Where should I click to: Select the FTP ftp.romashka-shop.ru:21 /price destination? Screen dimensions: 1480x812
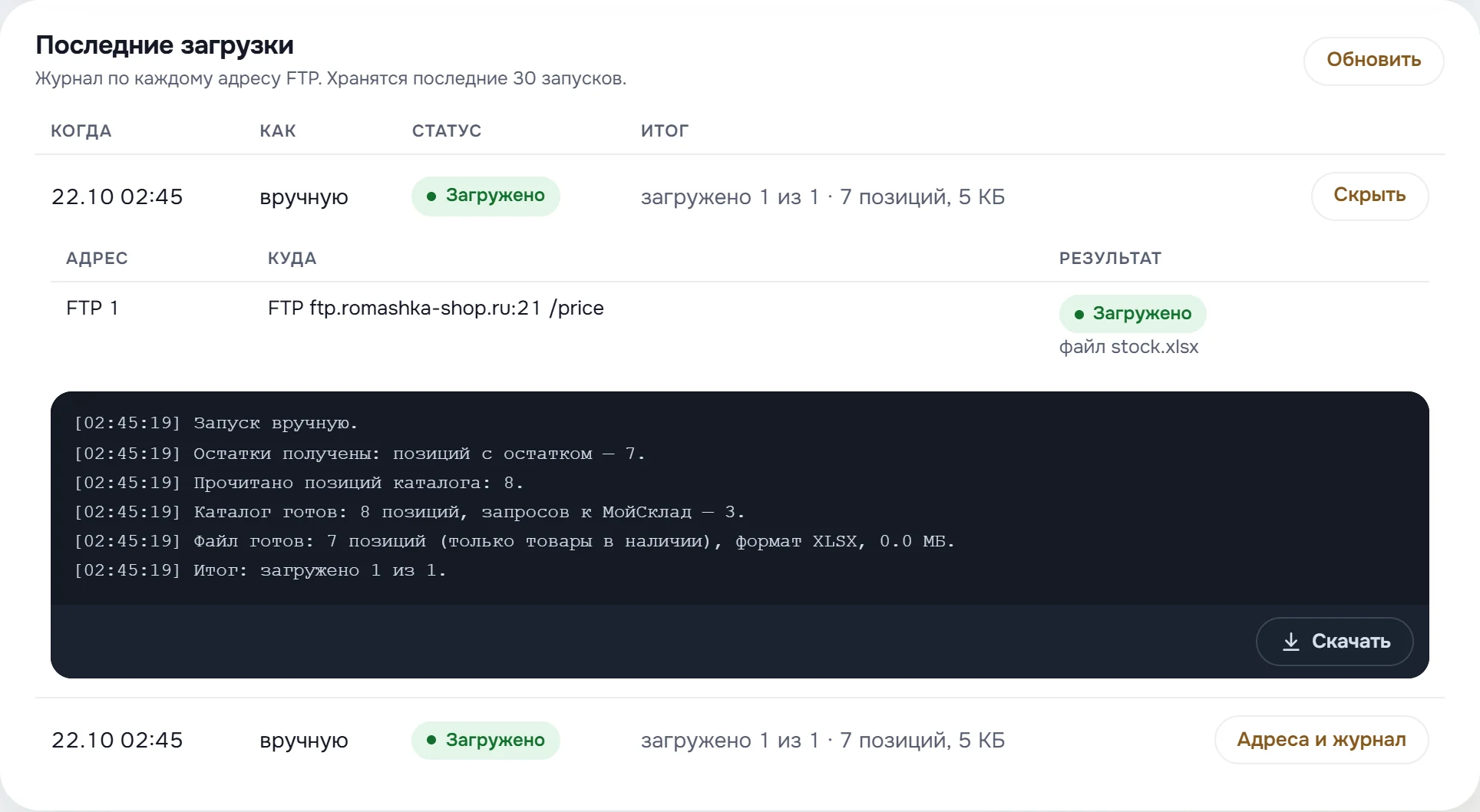(435, 309)
